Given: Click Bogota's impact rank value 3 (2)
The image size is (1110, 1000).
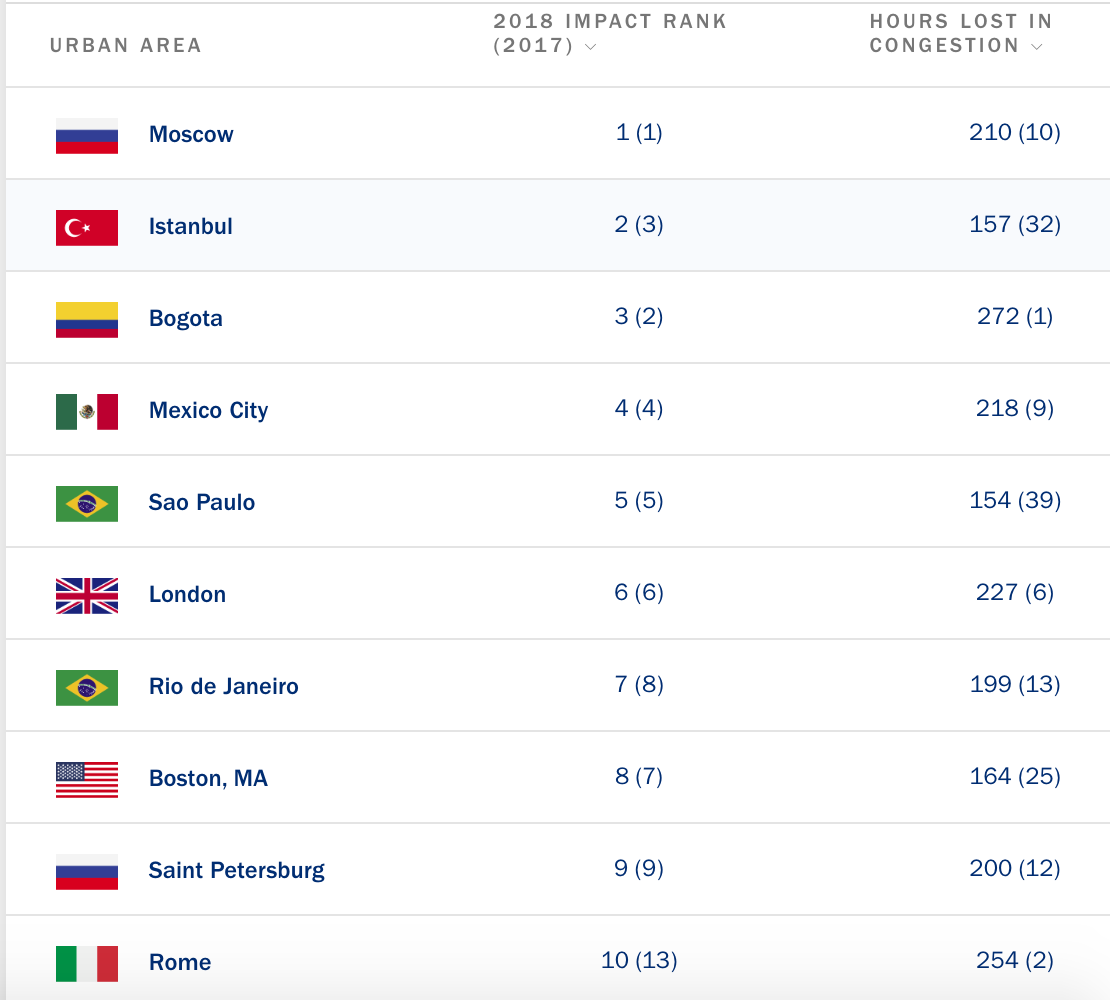Looking at the screenshot, I should (x=639, y=317).
